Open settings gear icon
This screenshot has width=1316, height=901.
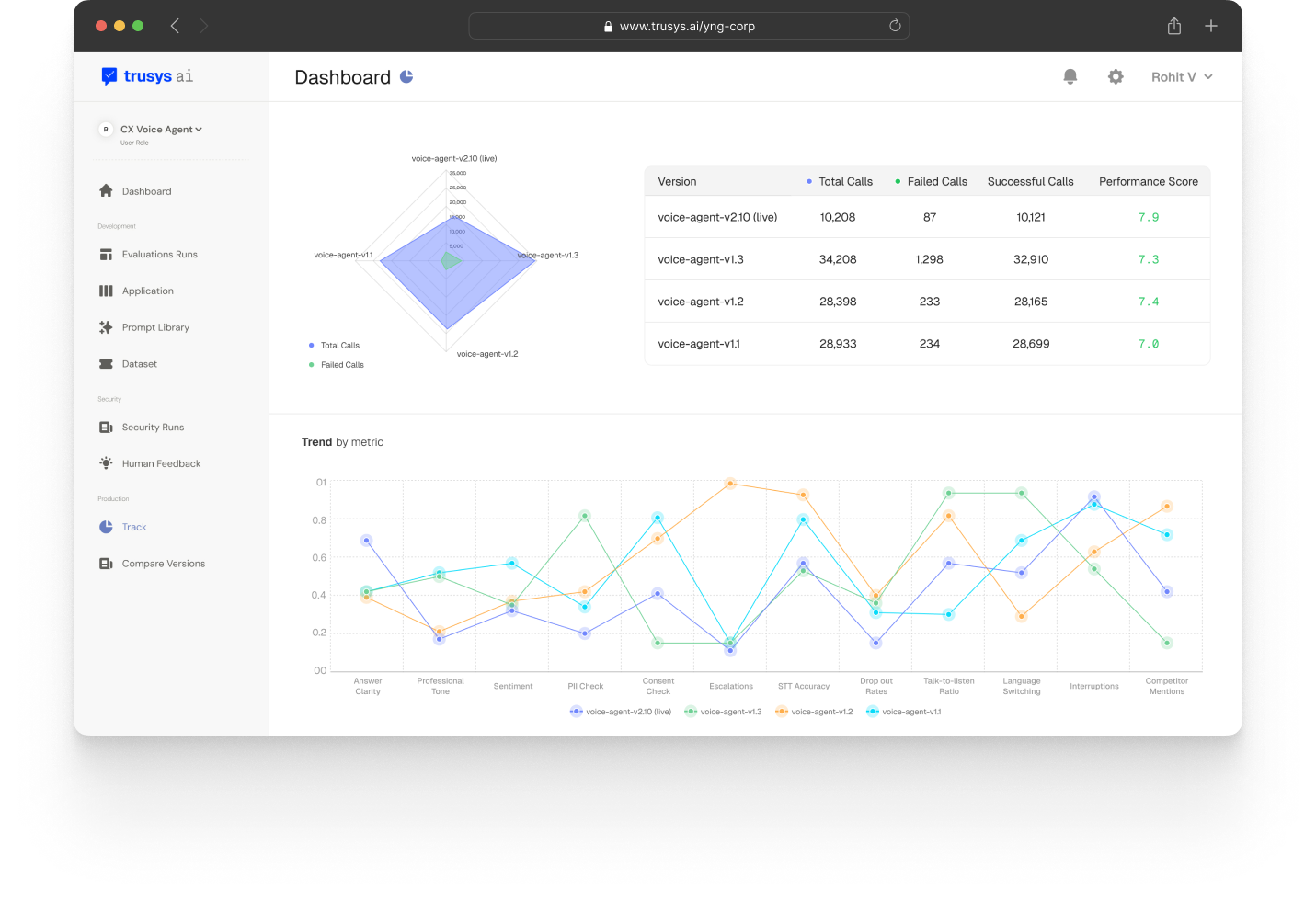click(x=1116, y=77)
